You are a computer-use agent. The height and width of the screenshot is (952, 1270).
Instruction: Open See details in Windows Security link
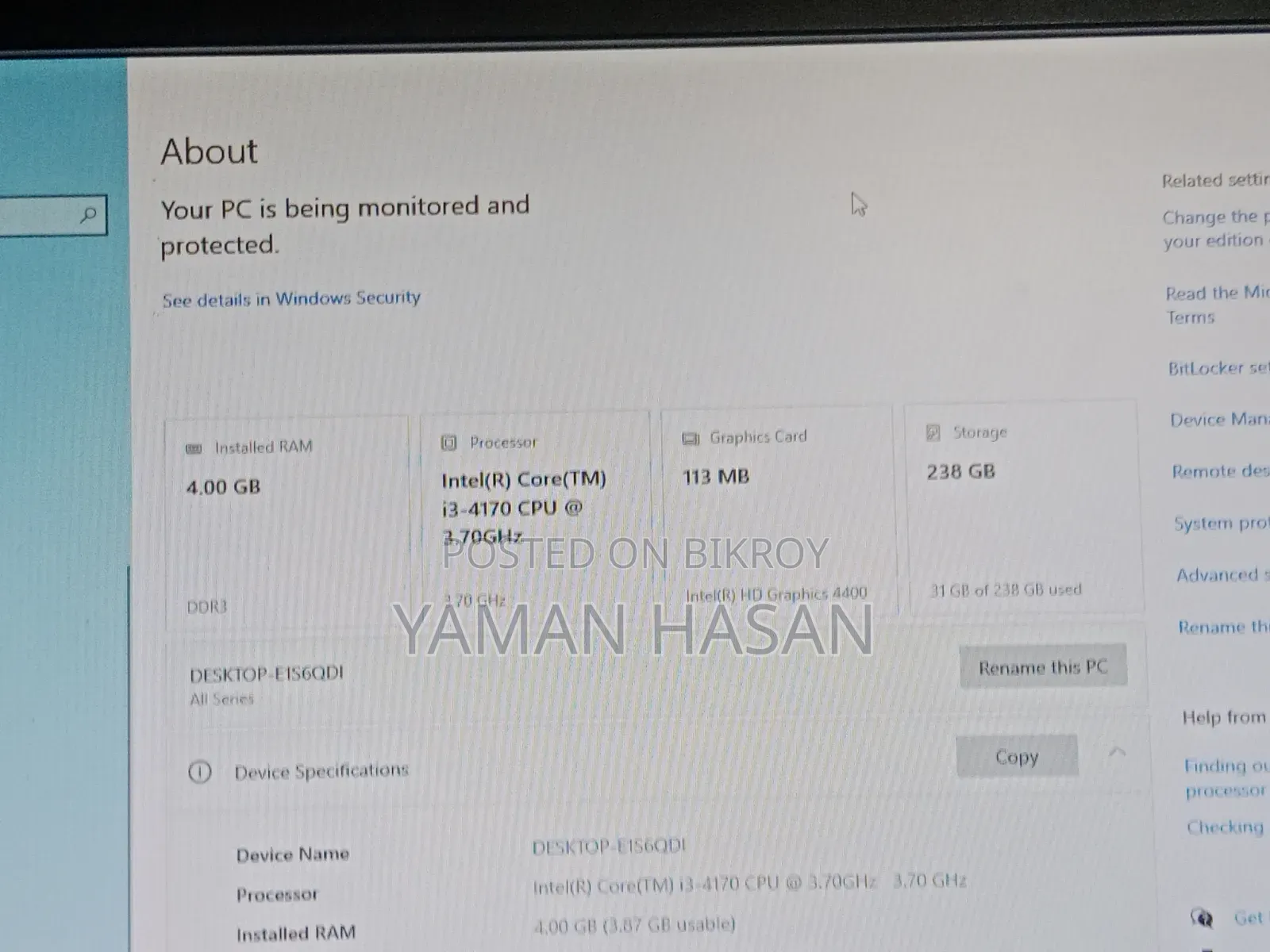click(291, 299)
